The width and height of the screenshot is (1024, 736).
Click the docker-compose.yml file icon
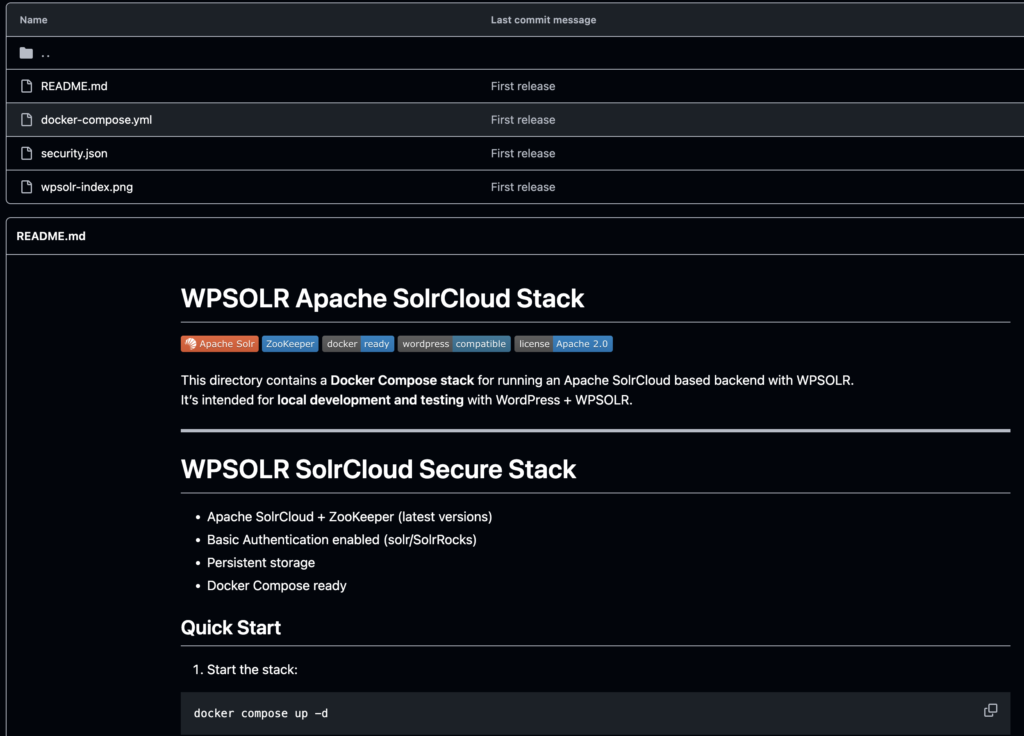coord(26,120)
